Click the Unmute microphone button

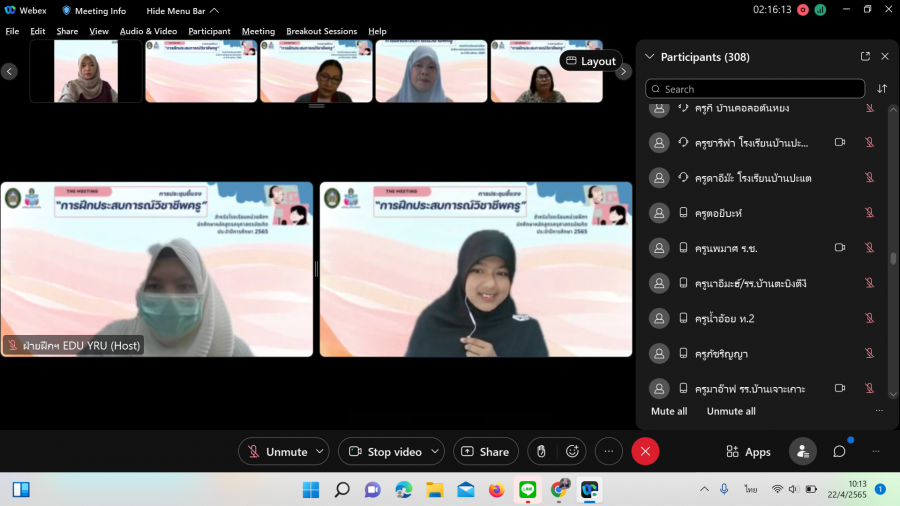click(277, 452)
